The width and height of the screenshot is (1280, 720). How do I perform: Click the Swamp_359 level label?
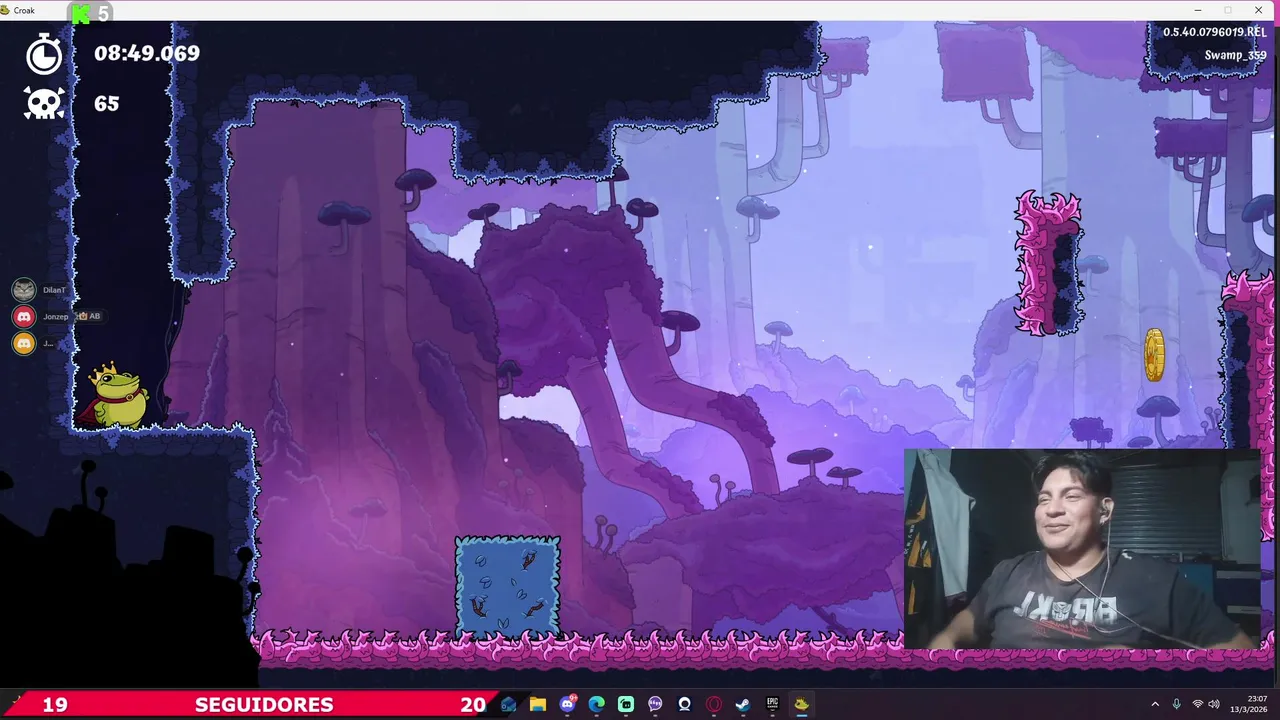(x=1236, y=56)
